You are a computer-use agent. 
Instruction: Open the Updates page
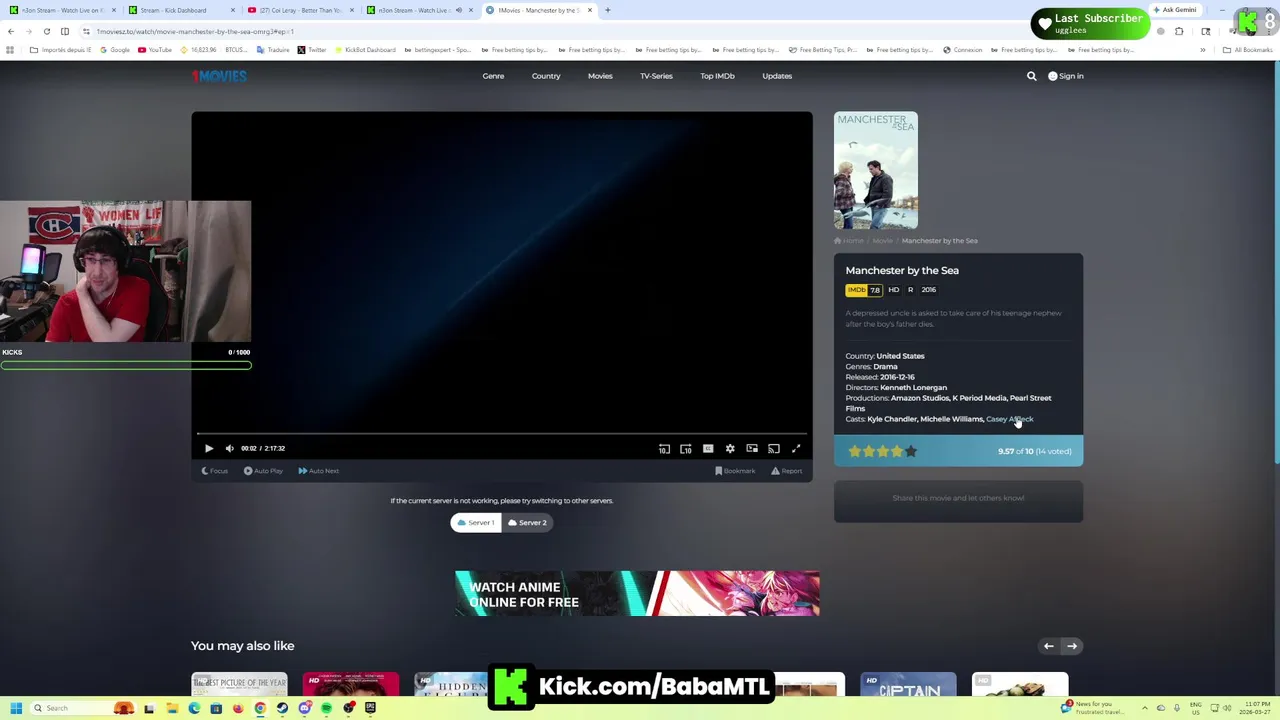pyautogui.click(x=777, y=76)
